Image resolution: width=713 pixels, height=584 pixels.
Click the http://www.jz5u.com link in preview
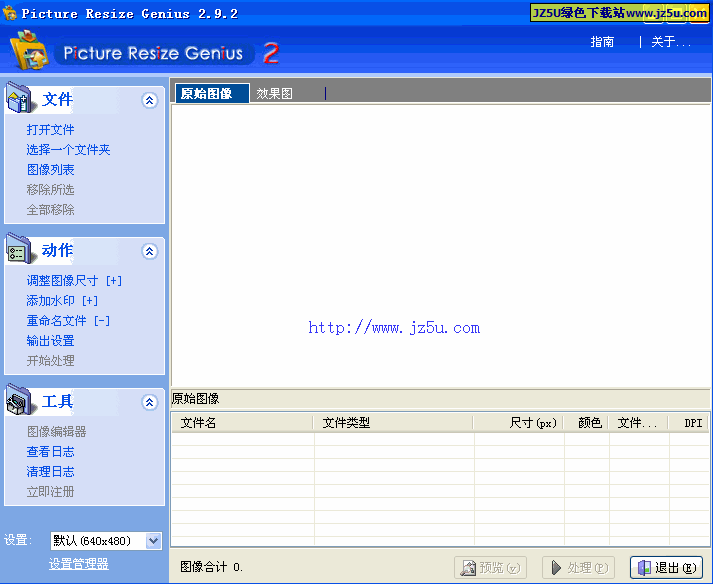[x=394, y=327]
